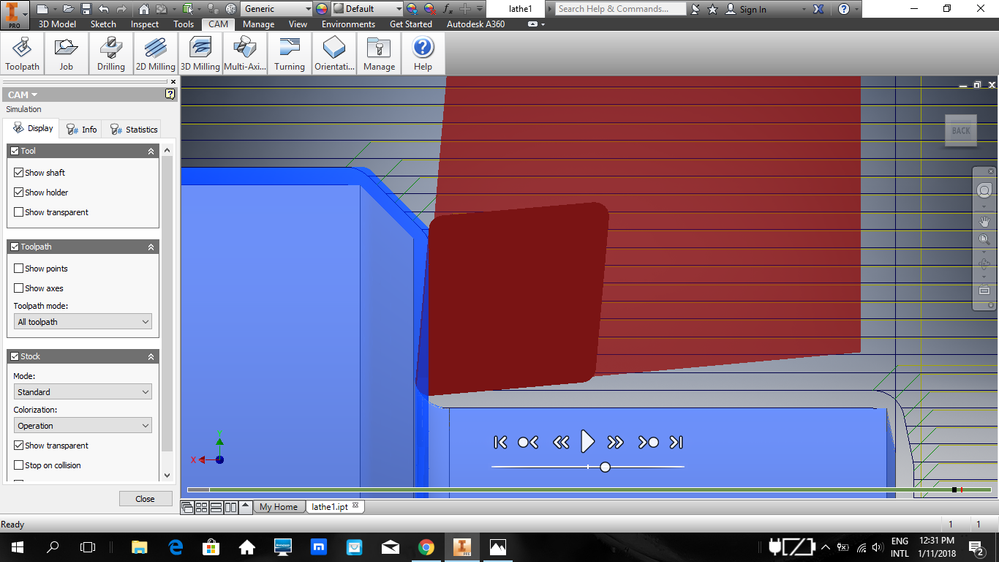
Task: Click the Home view icon in toolbar
Action: pos(144,9)
